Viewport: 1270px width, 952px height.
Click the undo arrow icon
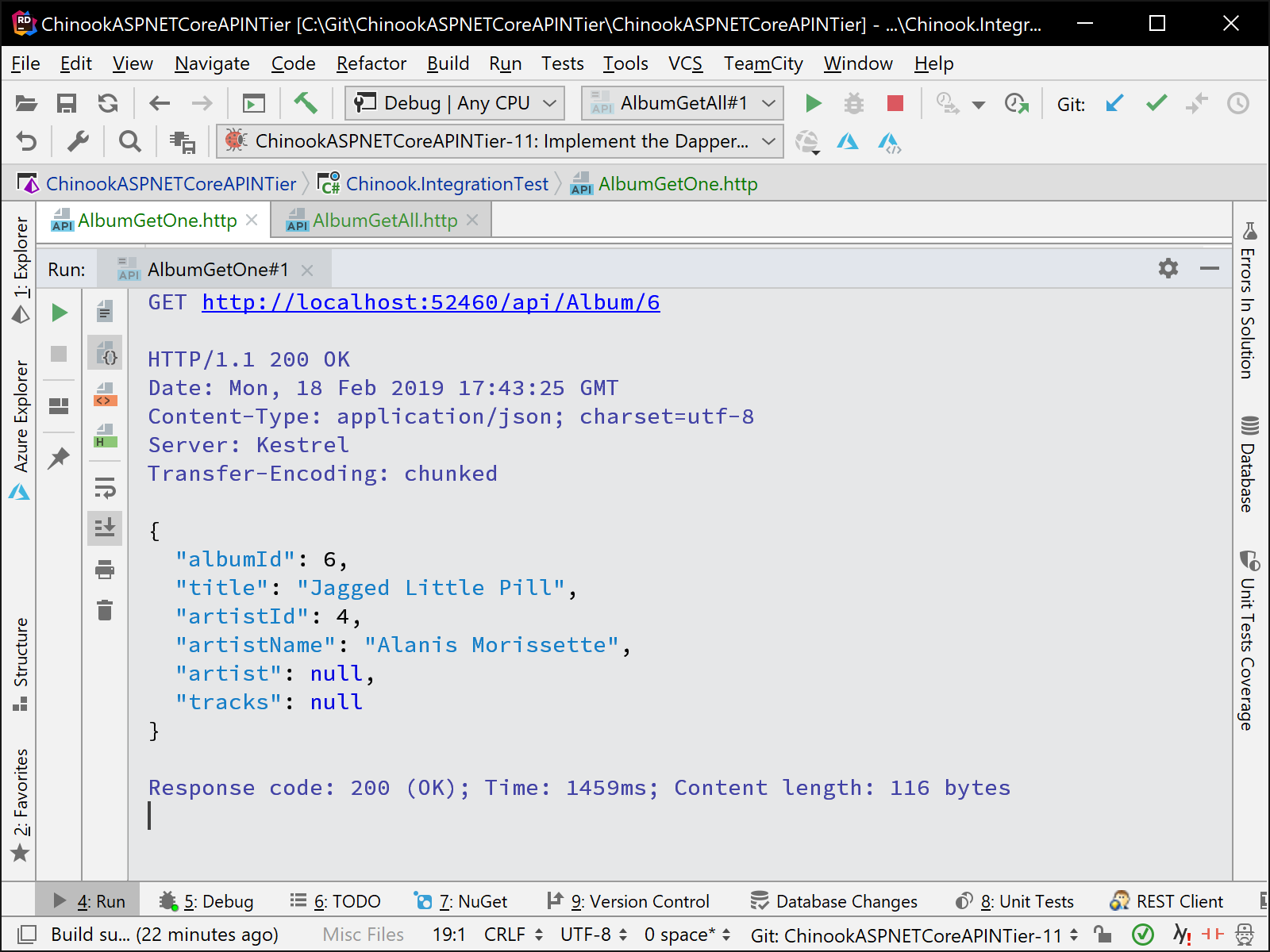tap(27, 141)
